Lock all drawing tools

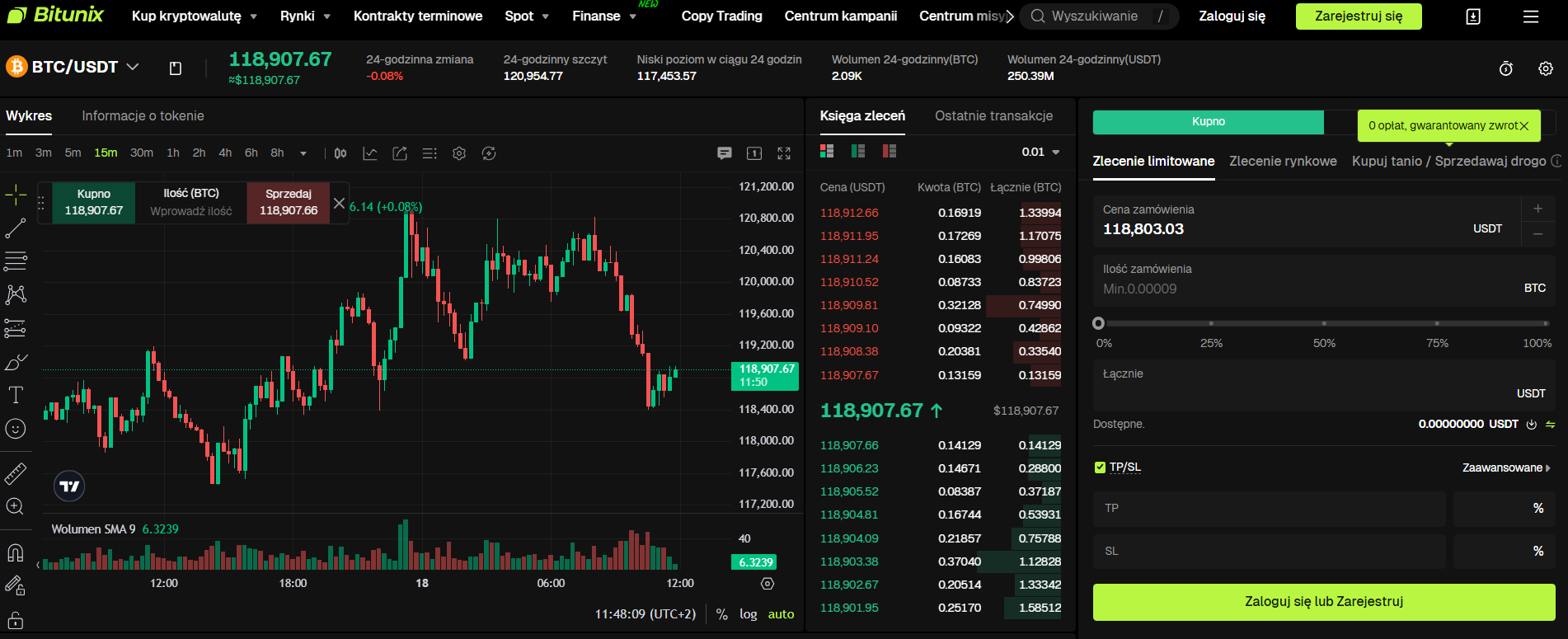tap(16, 620)
